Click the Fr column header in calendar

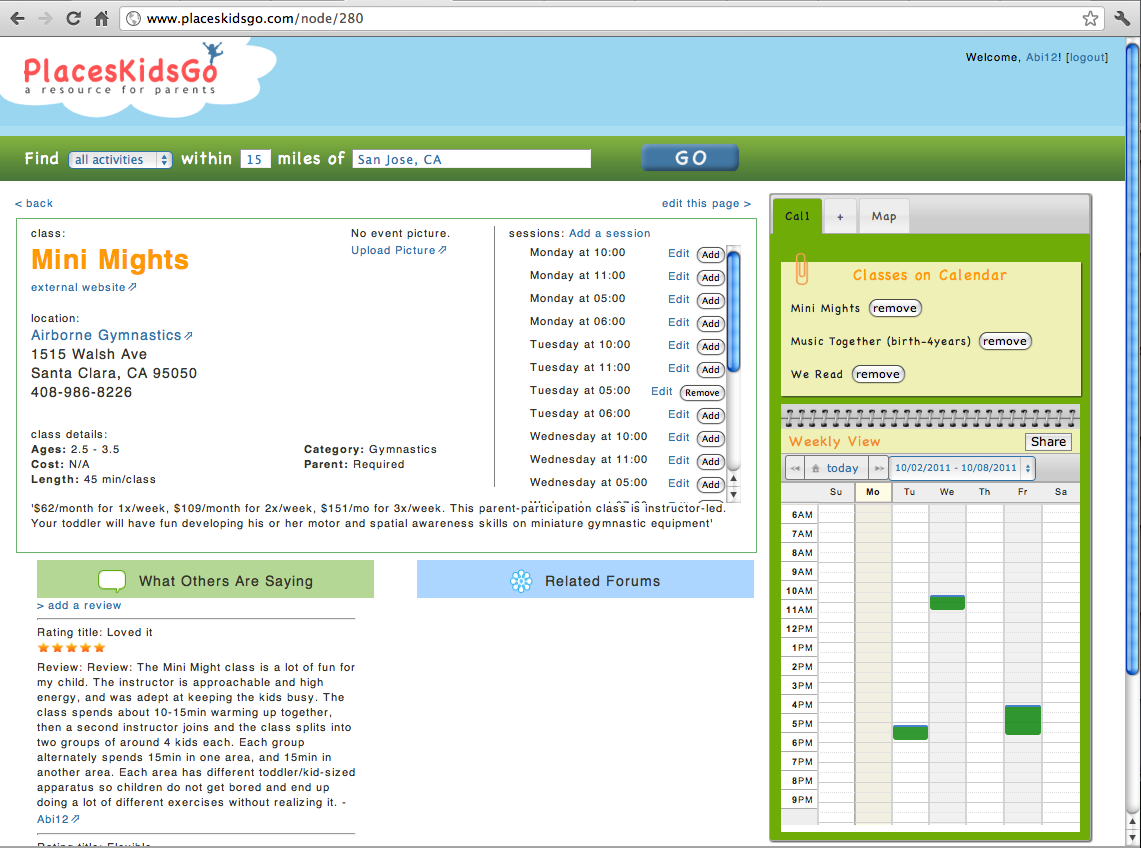click(x=1022, y=492)
